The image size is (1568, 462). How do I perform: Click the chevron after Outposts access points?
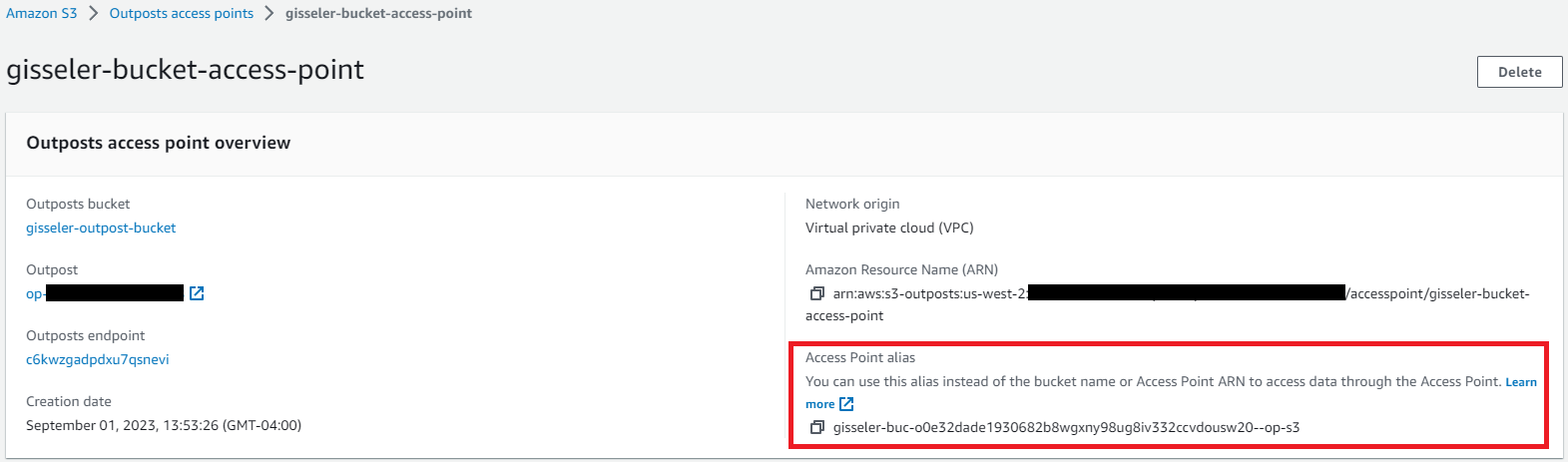pos(269,13)
